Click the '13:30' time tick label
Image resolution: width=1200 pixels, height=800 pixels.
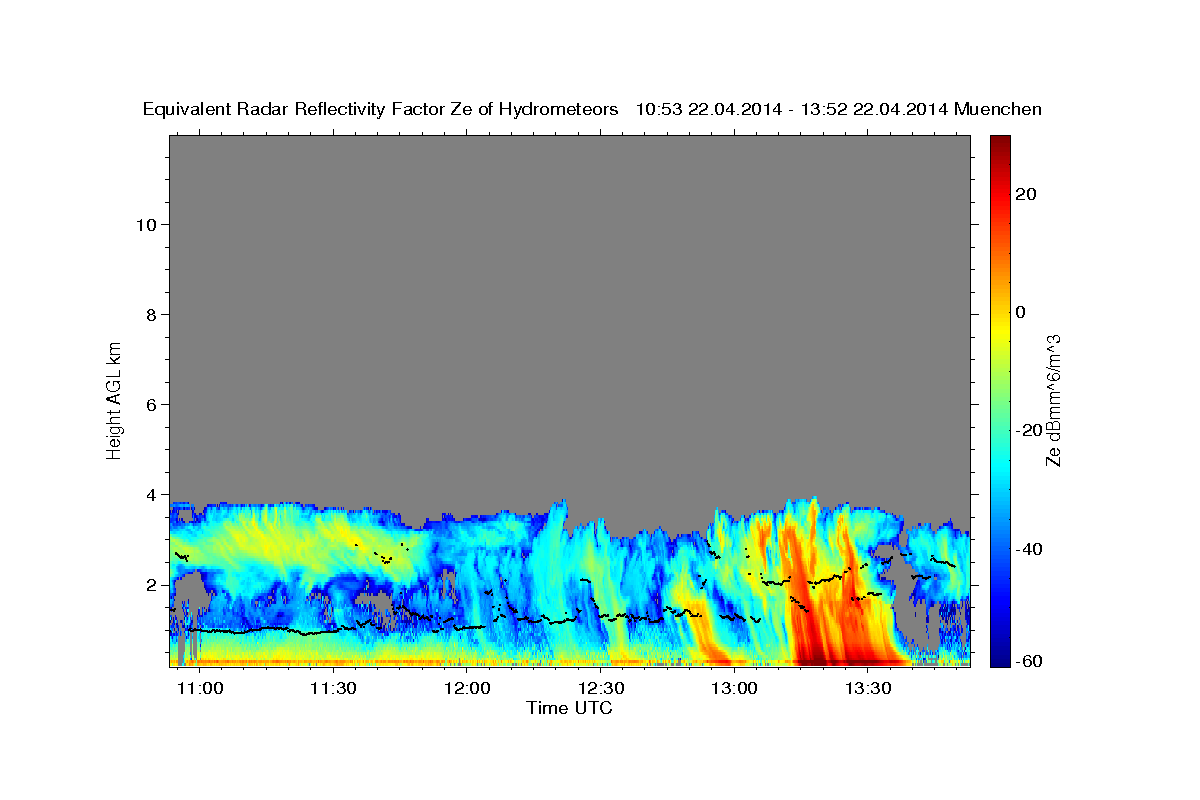tap(868, 689)
